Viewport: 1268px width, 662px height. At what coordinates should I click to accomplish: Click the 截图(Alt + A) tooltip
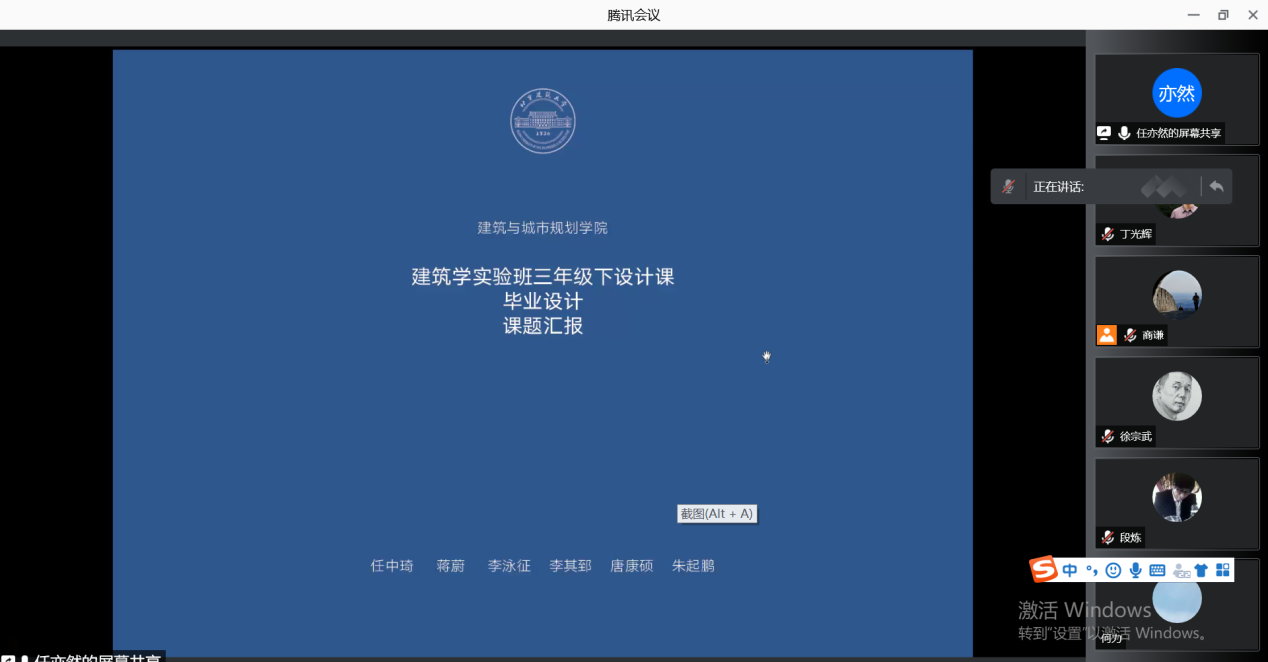[716, 514]
